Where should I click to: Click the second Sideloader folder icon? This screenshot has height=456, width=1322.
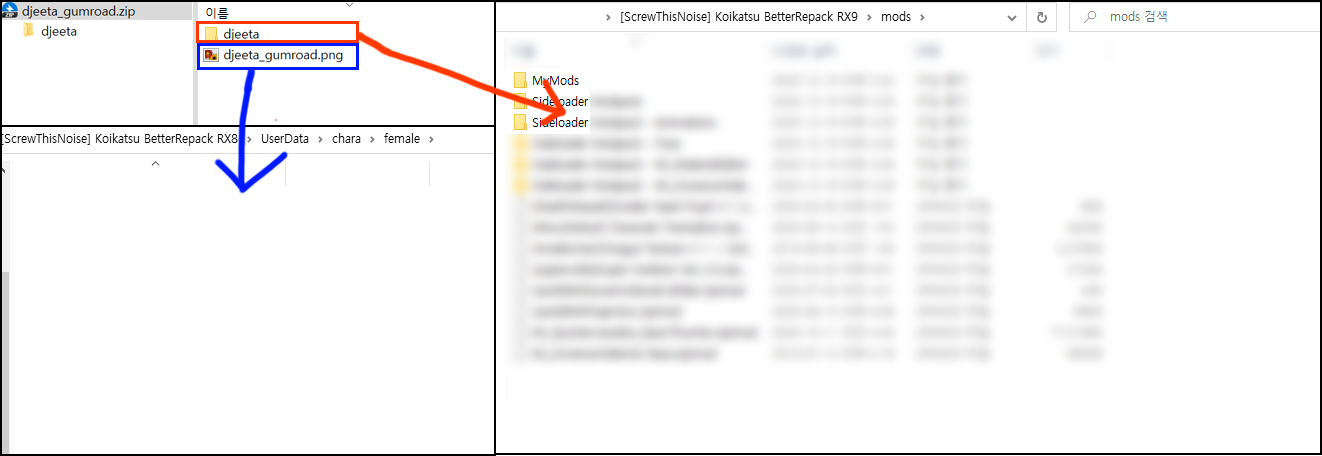click(519, 122)
